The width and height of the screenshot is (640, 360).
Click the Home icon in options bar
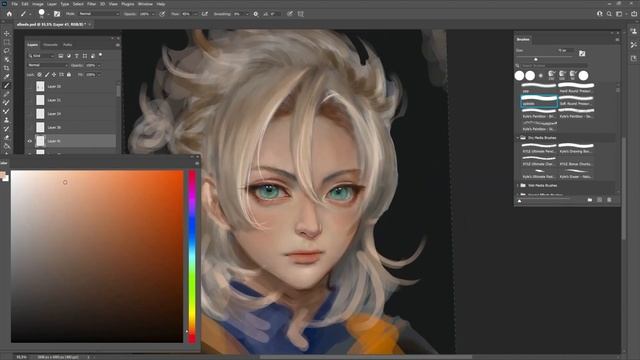coord(9,14)
